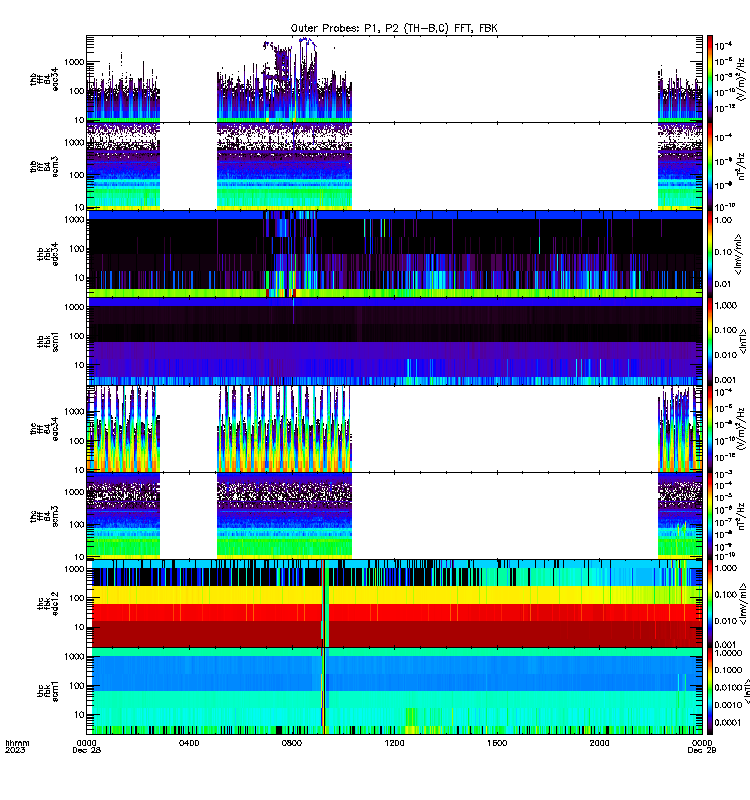The height and width of the screenshot is (800, 750).
Task: Click the color bar beside thc fbk edc12 panel
Action: [x=710, y=603]
